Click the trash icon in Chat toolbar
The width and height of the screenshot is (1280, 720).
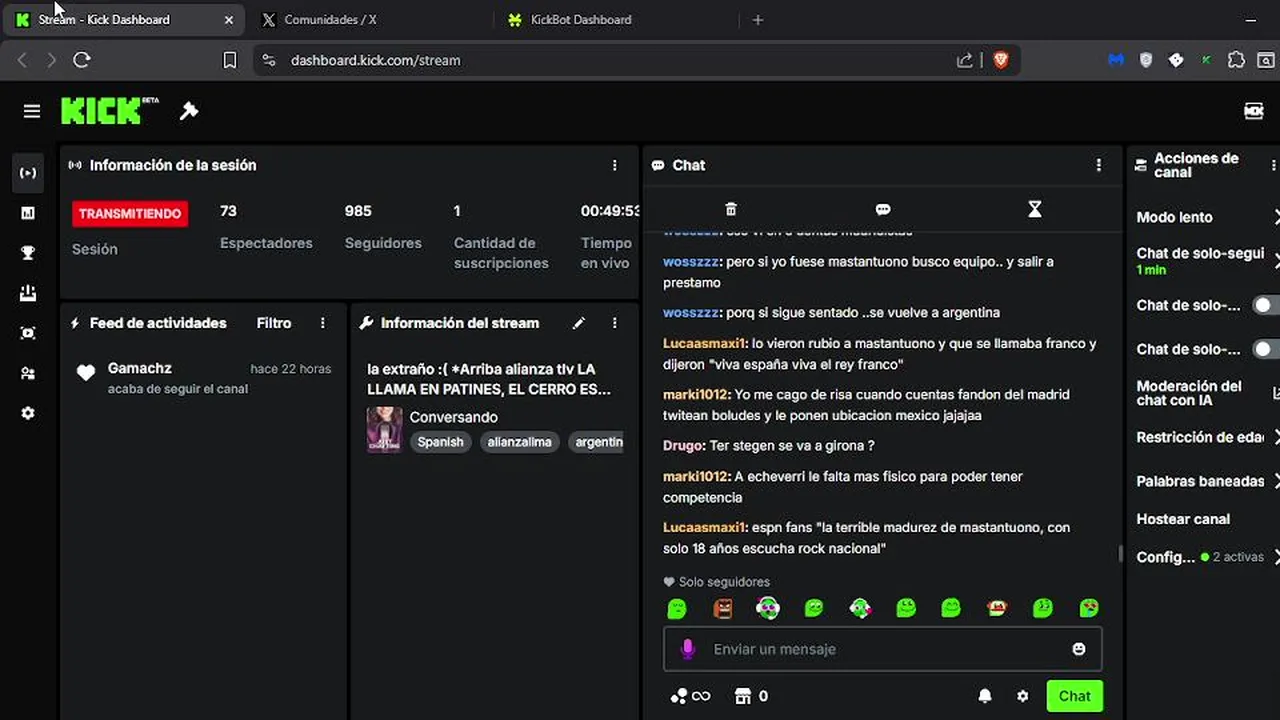(x=731, y=209)
